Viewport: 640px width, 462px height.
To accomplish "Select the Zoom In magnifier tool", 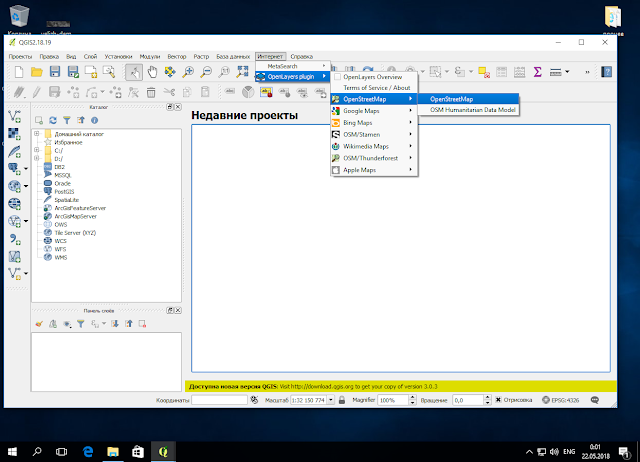I will 188,72.
